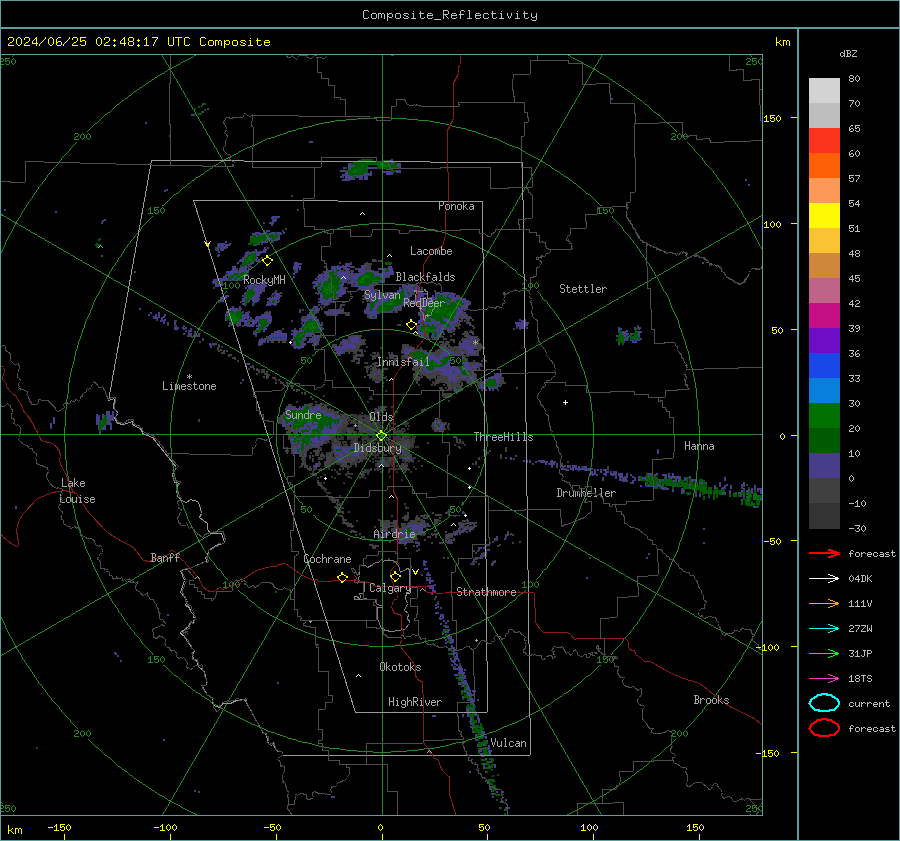Click the Banff map label
900x841 pixels.
[165, 557]
